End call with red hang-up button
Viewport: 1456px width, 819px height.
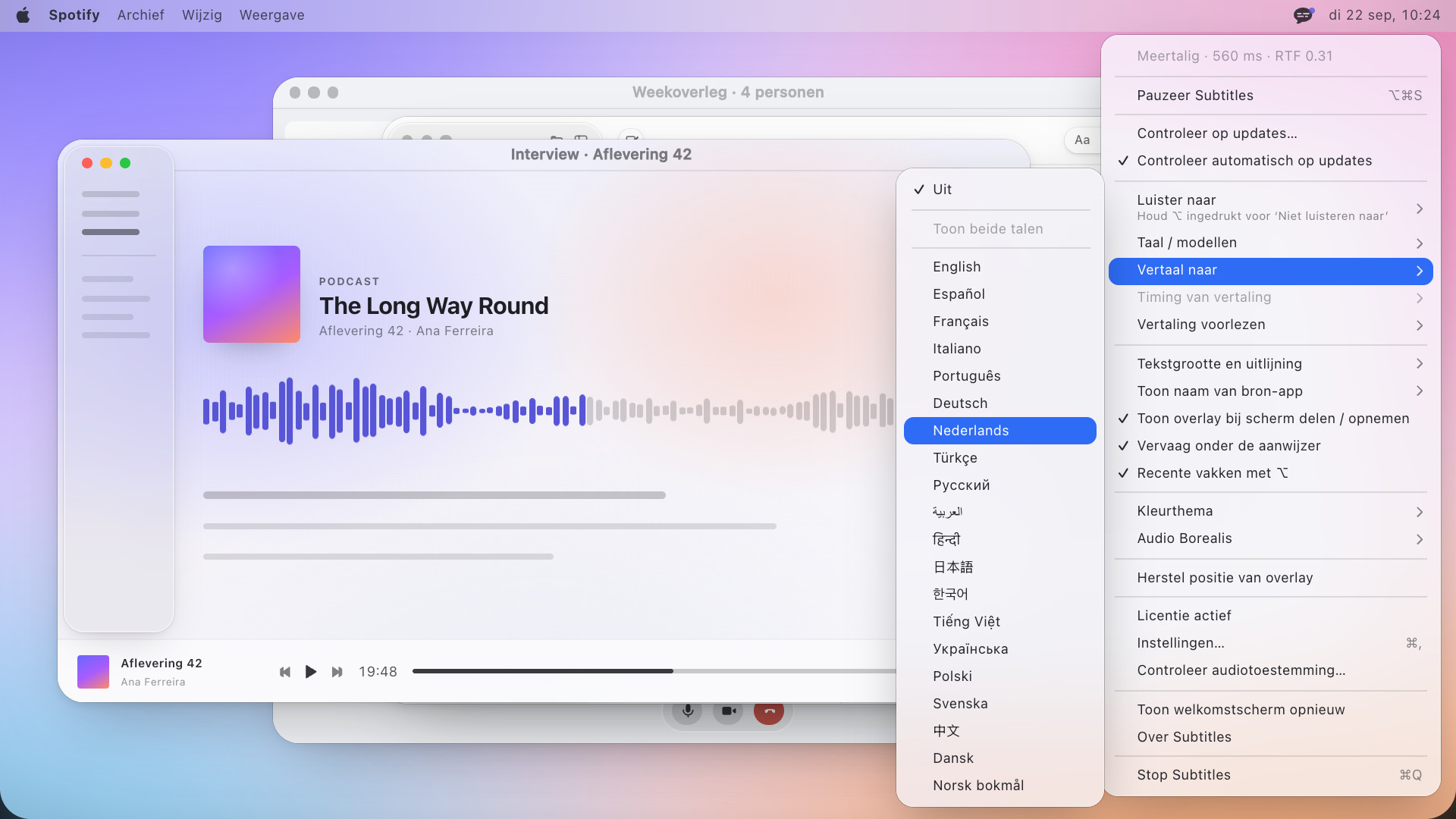click(x=769, y=711)
